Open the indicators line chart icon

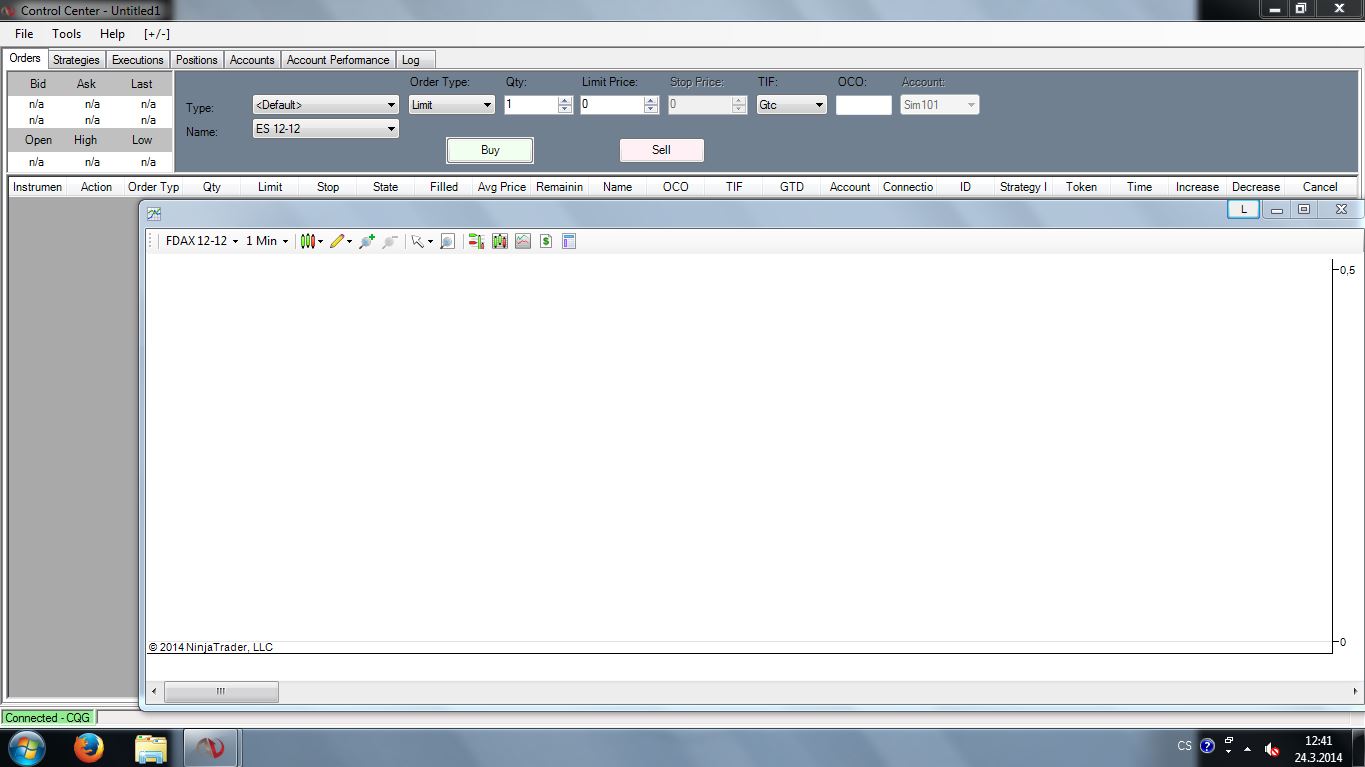523,241
